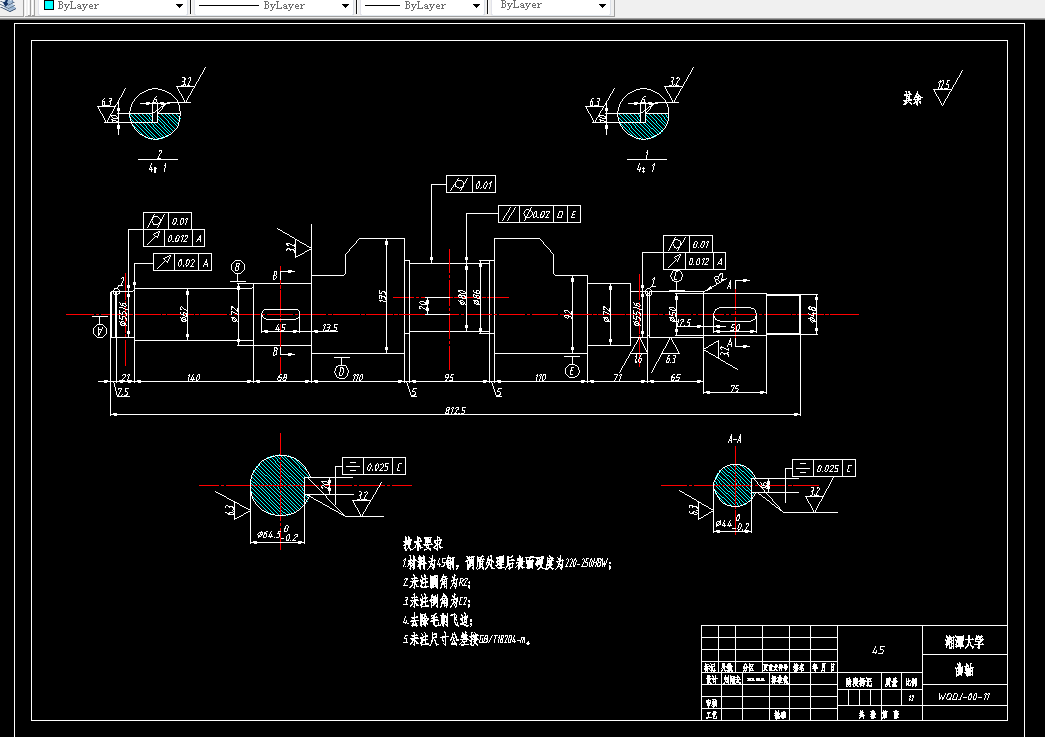Select requirement line 2 未注圆角为R2
Viewport: 1045px width, 737px height.
(x=437, y=582)
